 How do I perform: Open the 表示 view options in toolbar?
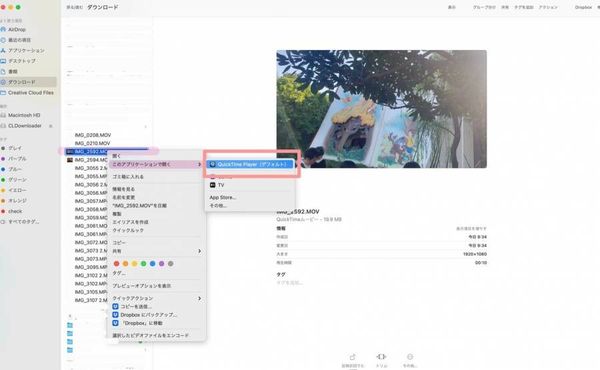[x=452, y=7]
